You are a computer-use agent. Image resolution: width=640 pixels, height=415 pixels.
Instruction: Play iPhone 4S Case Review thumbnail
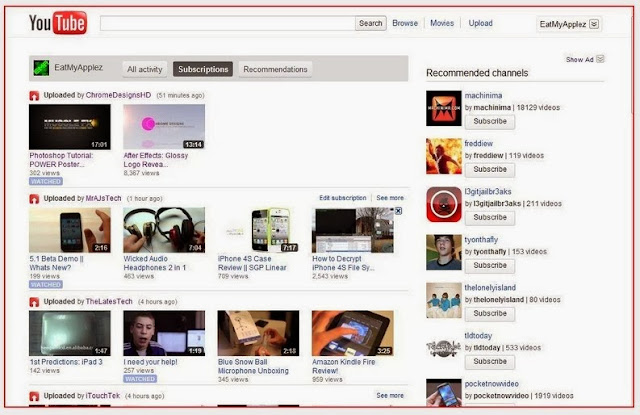(258, 230)
